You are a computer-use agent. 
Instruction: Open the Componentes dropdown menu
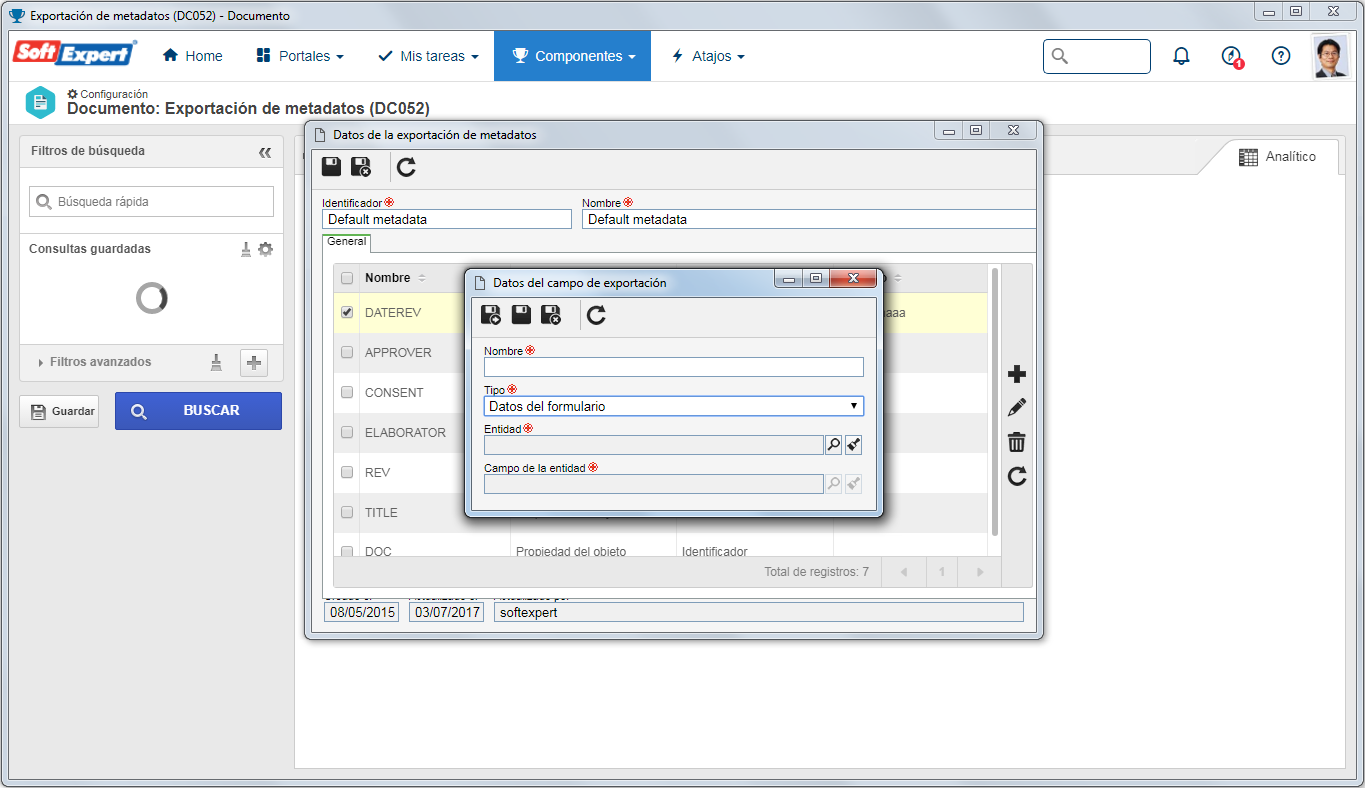[x=573, y=56]
